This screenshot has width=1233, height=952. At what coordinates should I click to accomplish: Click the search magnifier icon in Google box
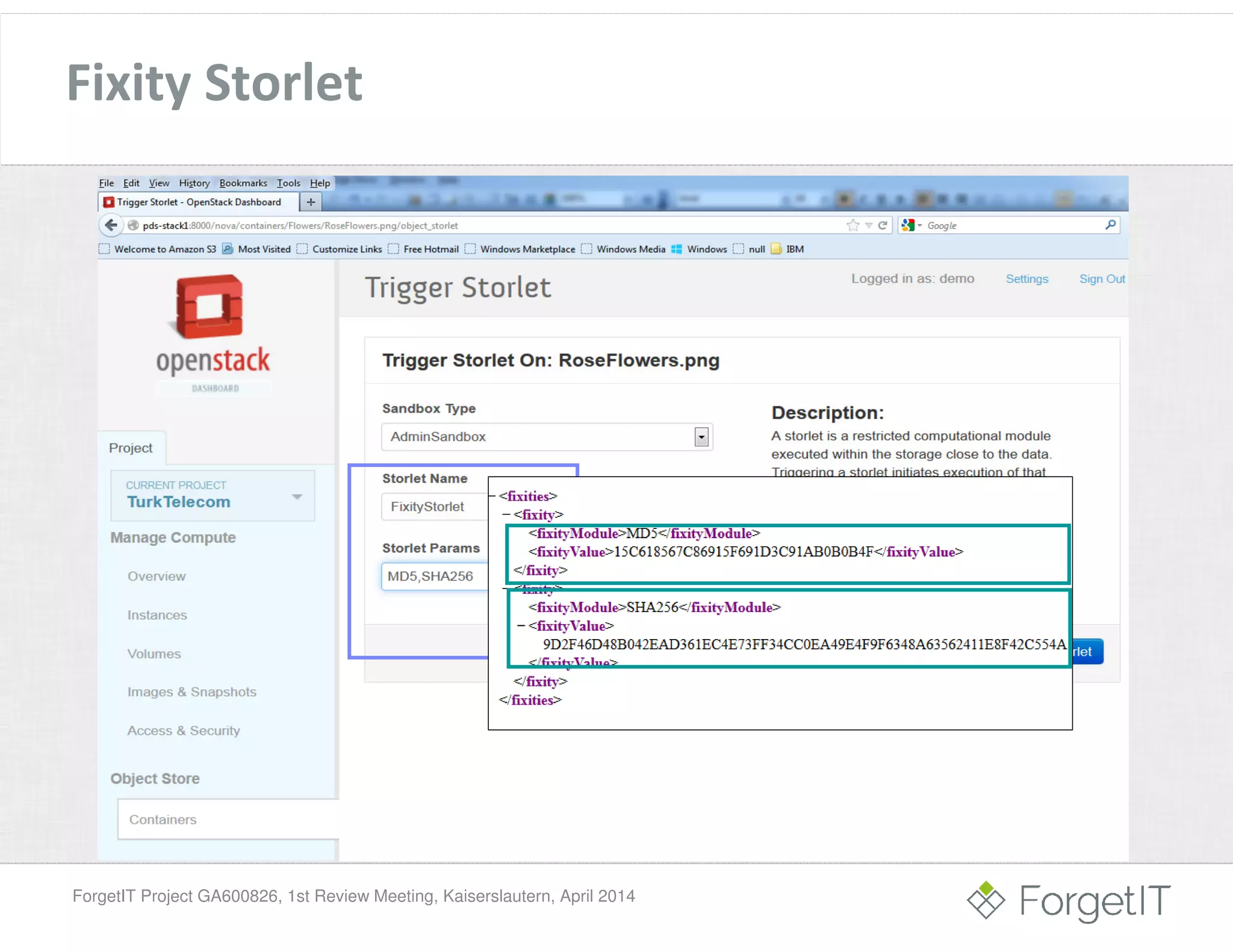coord(1110,225)
